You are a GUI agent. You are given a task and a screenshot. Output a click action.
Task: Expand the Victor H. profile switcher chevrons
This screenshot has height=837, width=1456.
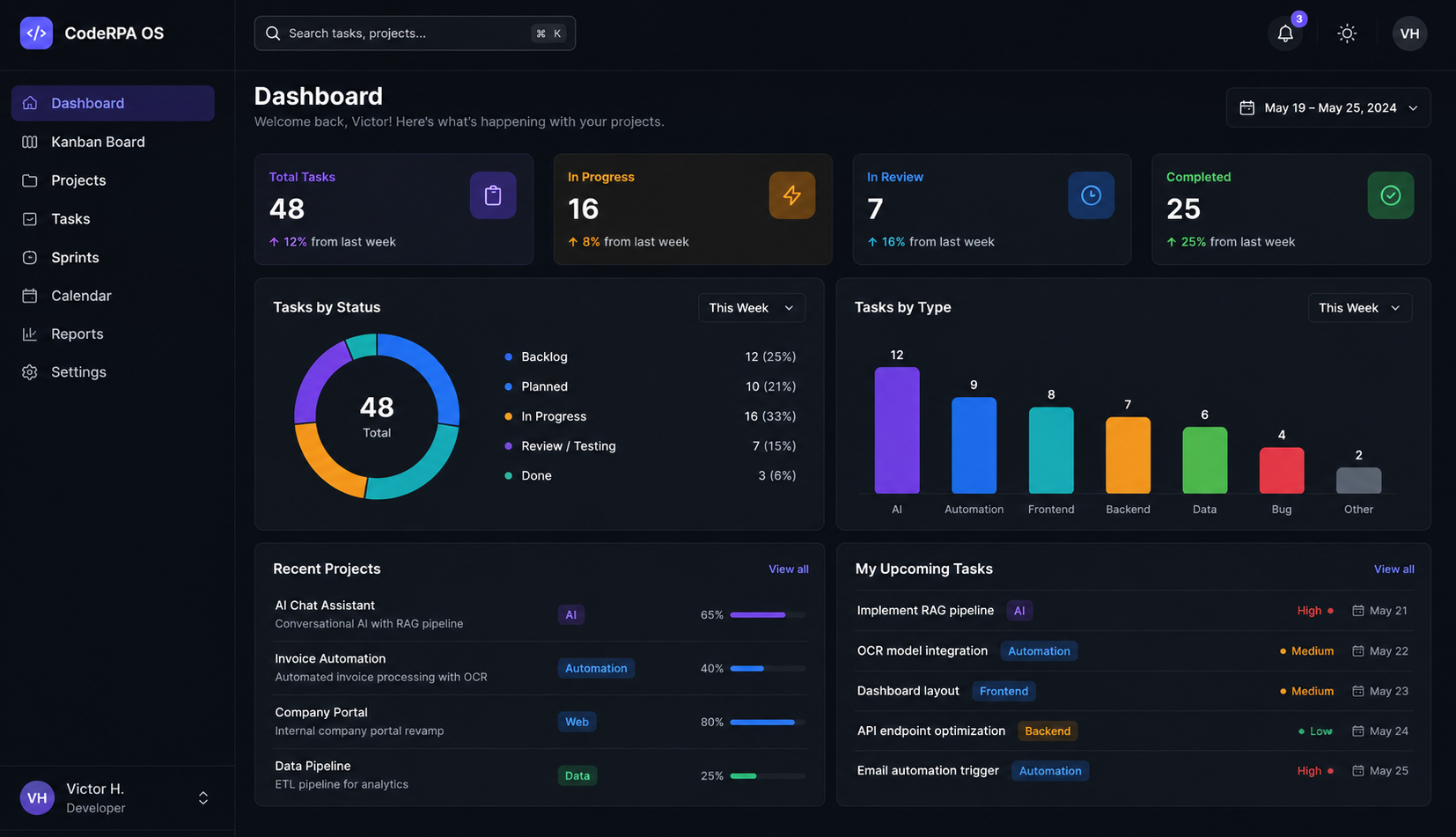pyautogui.click(x=203, y=798)
